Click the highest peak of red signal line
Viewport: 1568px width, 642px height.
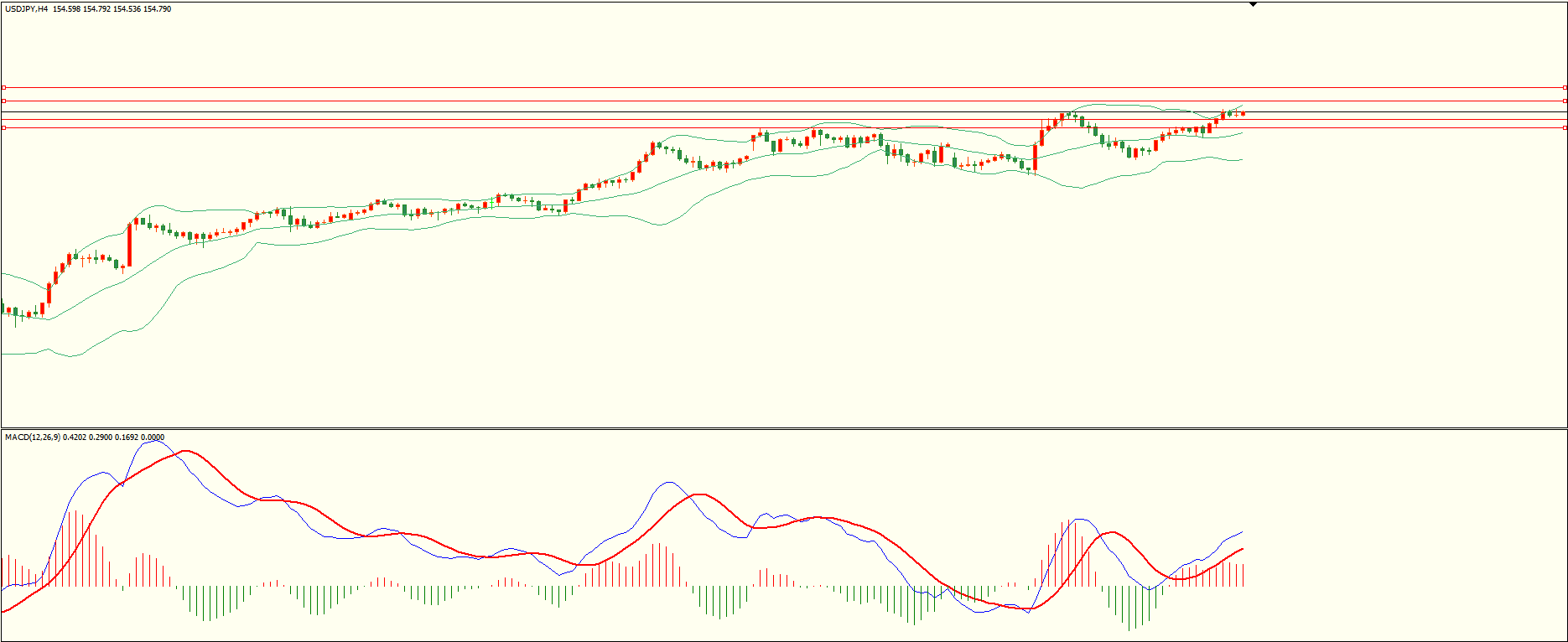[x=185, y=451]
